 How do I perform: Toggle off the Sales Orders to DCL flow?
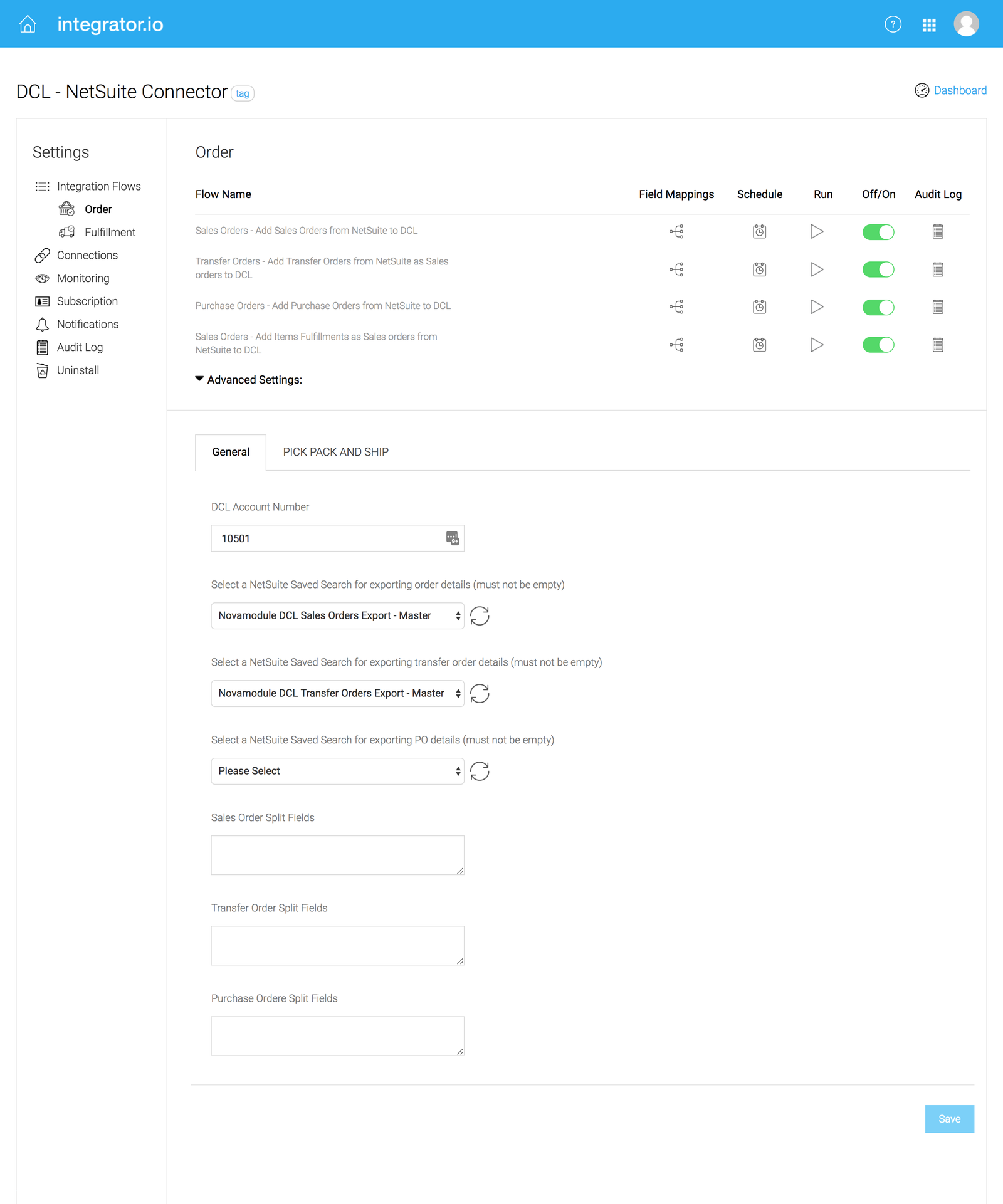[x=878, y=232]
